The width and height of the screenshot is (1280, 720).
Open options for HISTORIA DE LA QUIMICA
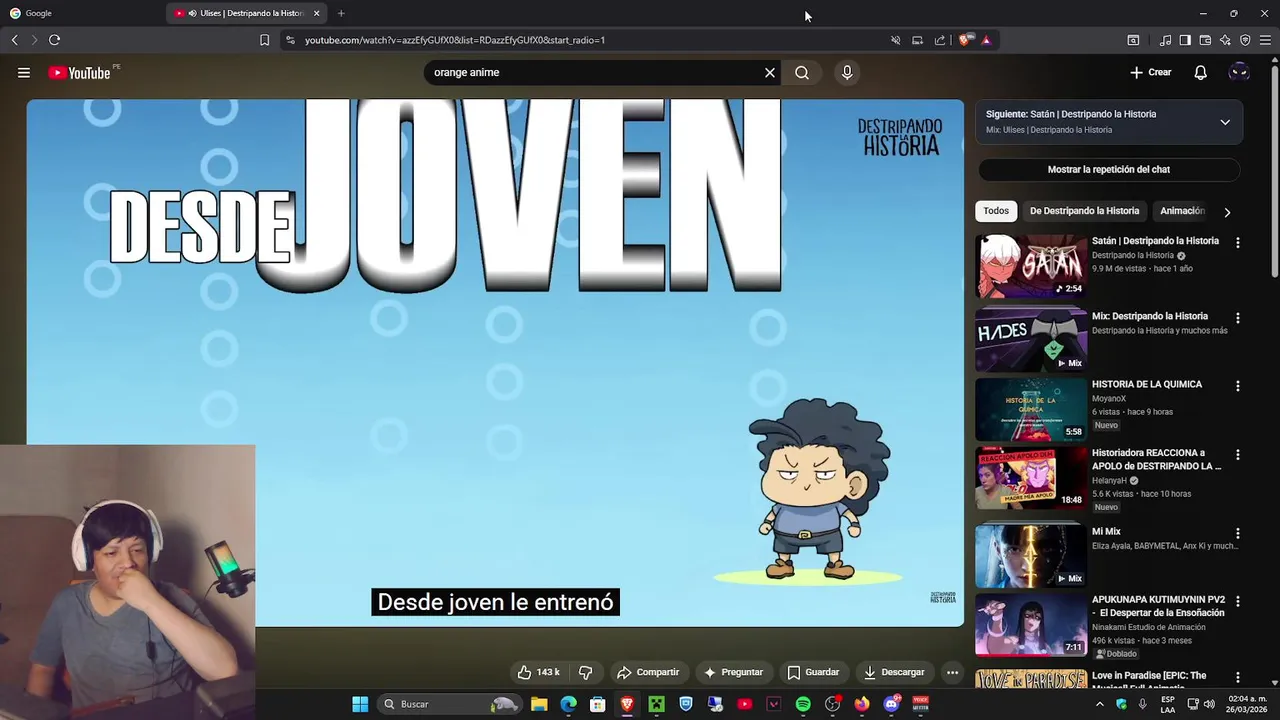[1238, 386]
